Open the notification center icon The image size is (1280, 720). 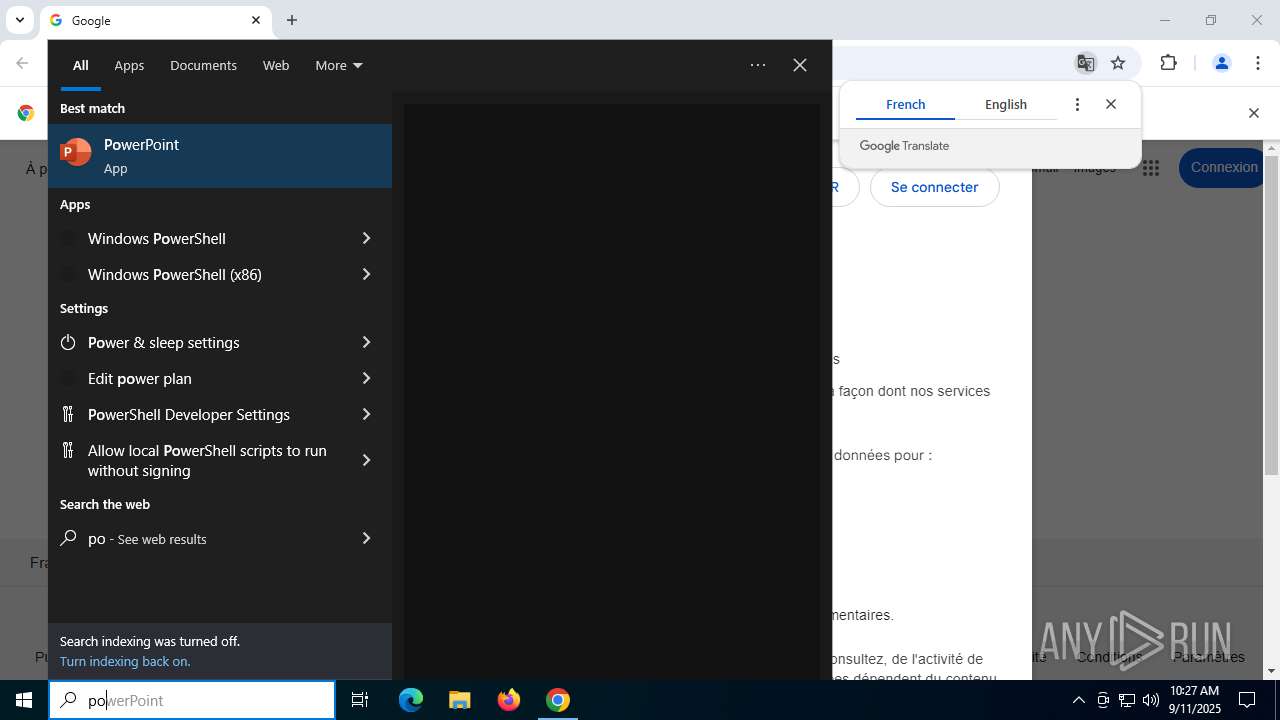point(1247,700)
